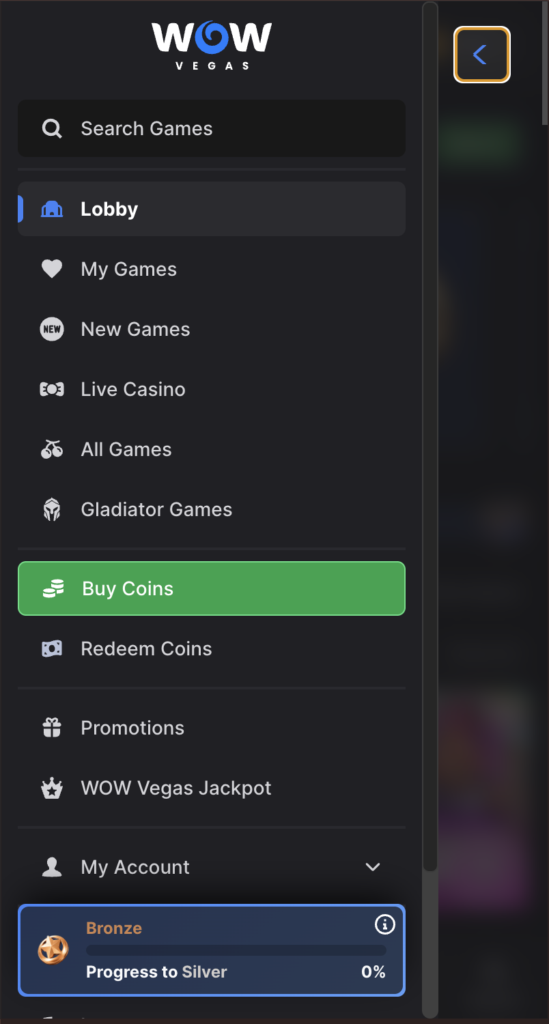Open the Bronze tier info icon

tap(384, 924)
